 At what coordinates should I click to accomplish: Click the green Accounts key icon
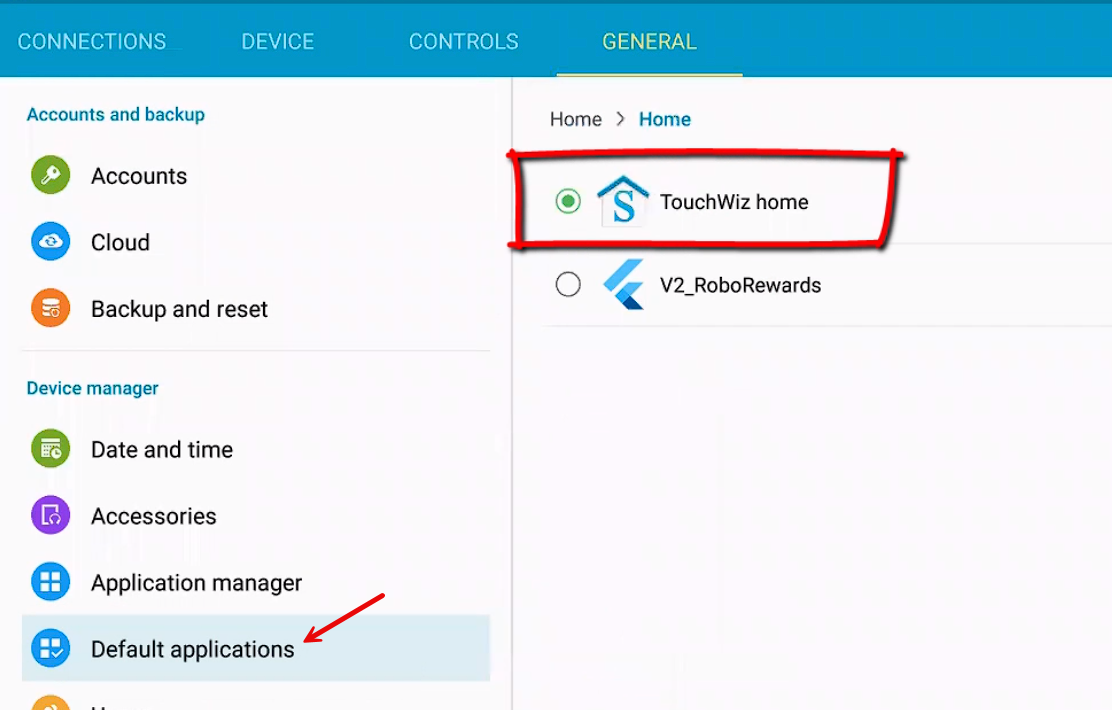pos(50,174)
